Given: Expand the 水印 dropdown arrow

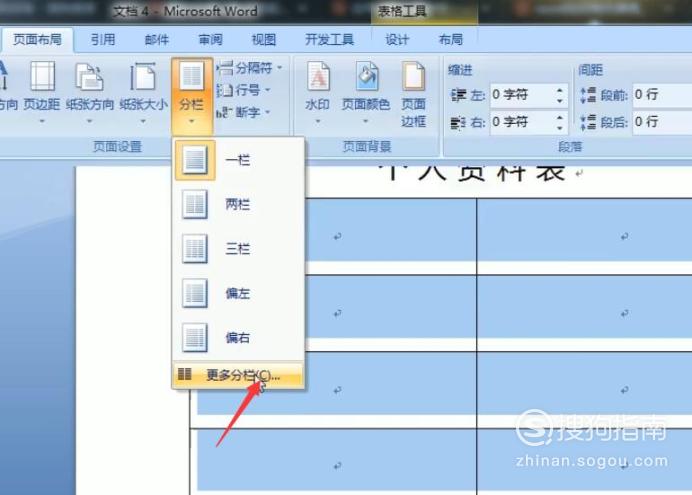Looking at the screenshot, I should 318,121.
